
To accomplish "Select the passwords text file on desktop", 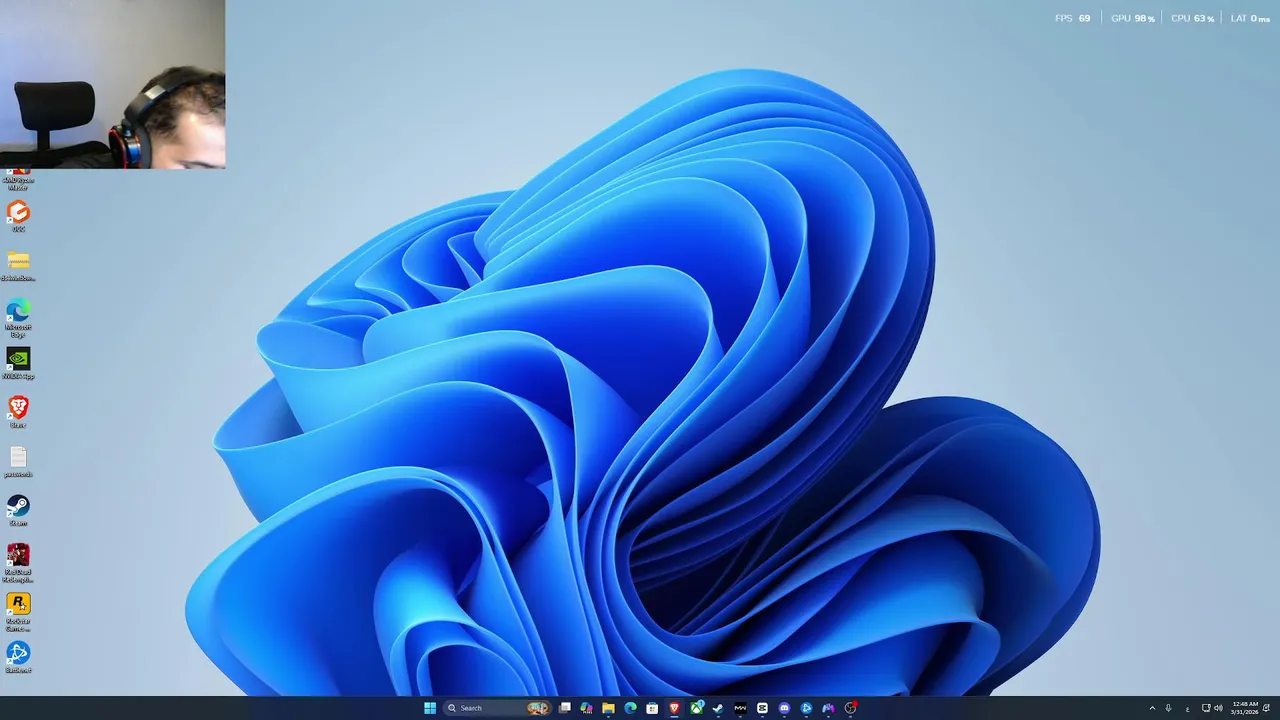I will (x=18, y=461).
